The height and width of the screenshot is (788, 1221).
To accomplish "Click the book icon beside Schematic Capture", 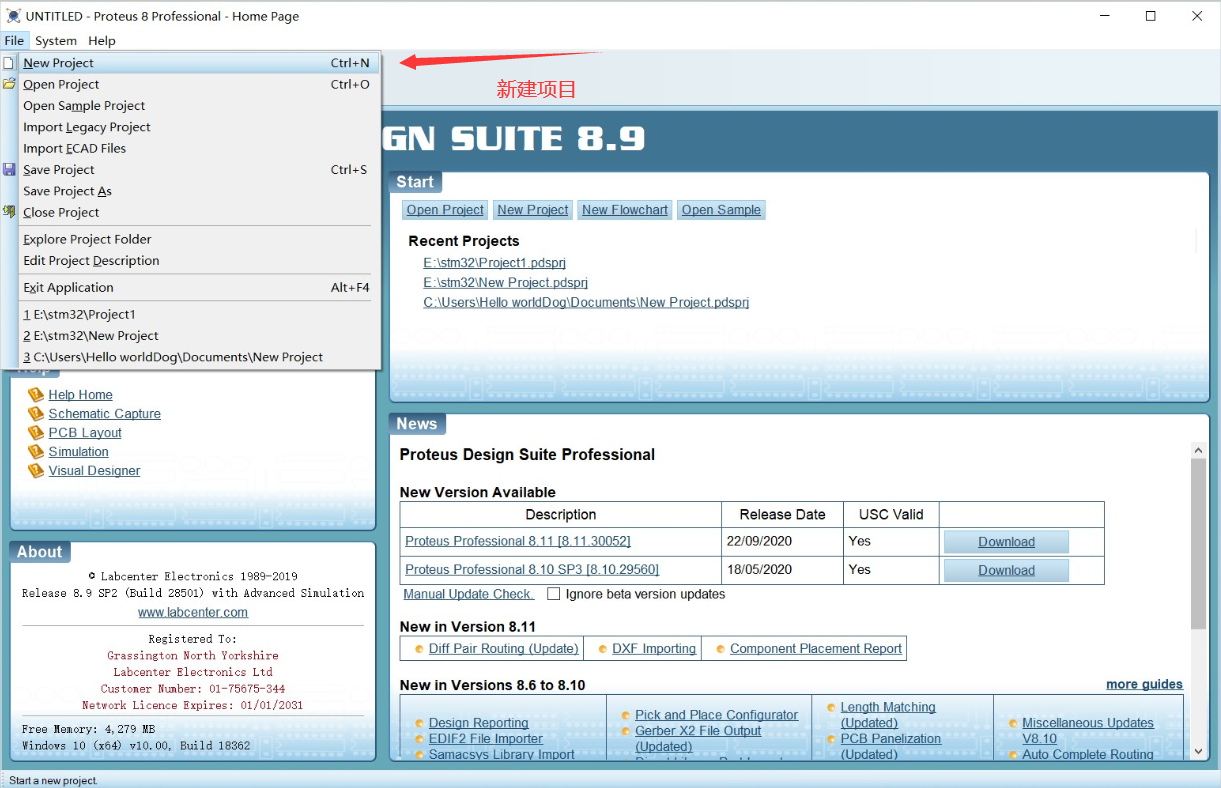I will (36, 414).
